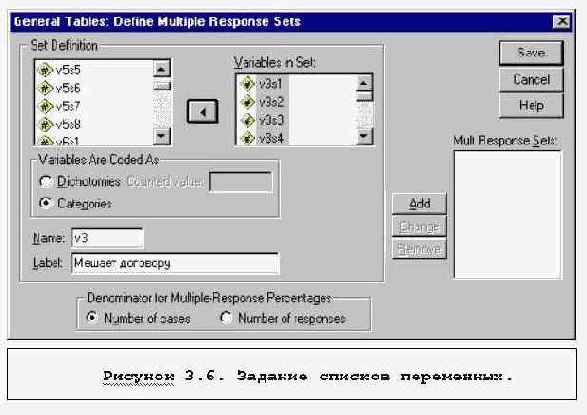
Task: Cancel the dialog
Action: pos(531,79)
